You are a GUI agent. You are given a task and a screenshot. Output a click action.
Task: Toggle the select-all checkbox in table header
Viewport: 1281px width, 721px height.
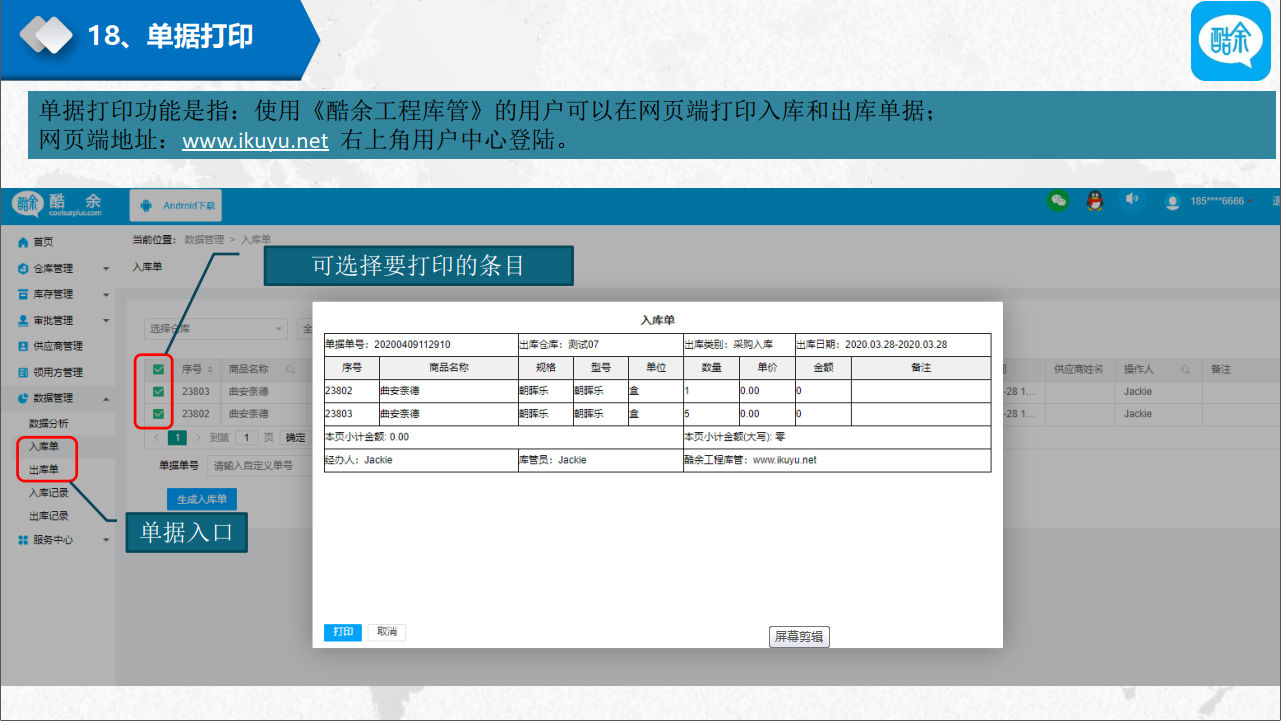point(158,369)
